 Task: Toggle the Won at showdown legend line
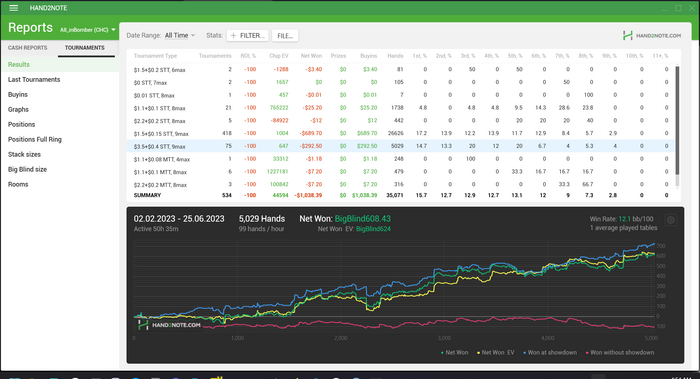coord(550,353)
